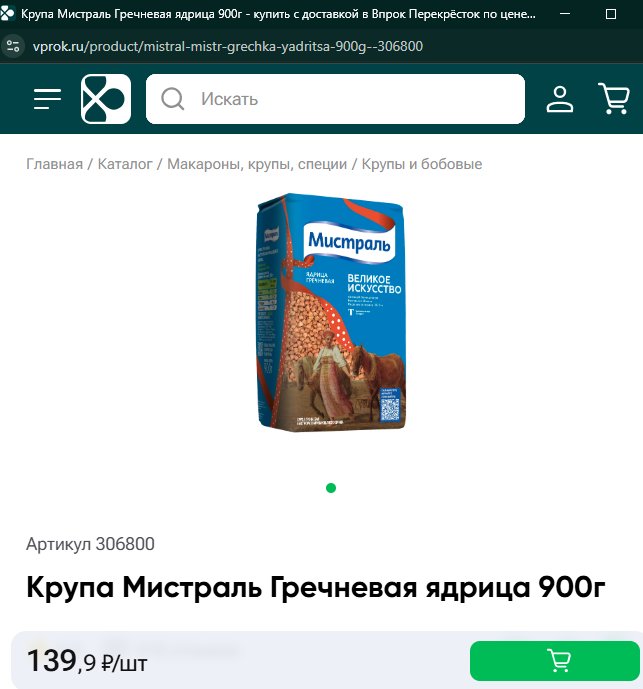Go to Главная breadcrumb
The width and height of the screenshot is (643, 689).
pos(54,164)
